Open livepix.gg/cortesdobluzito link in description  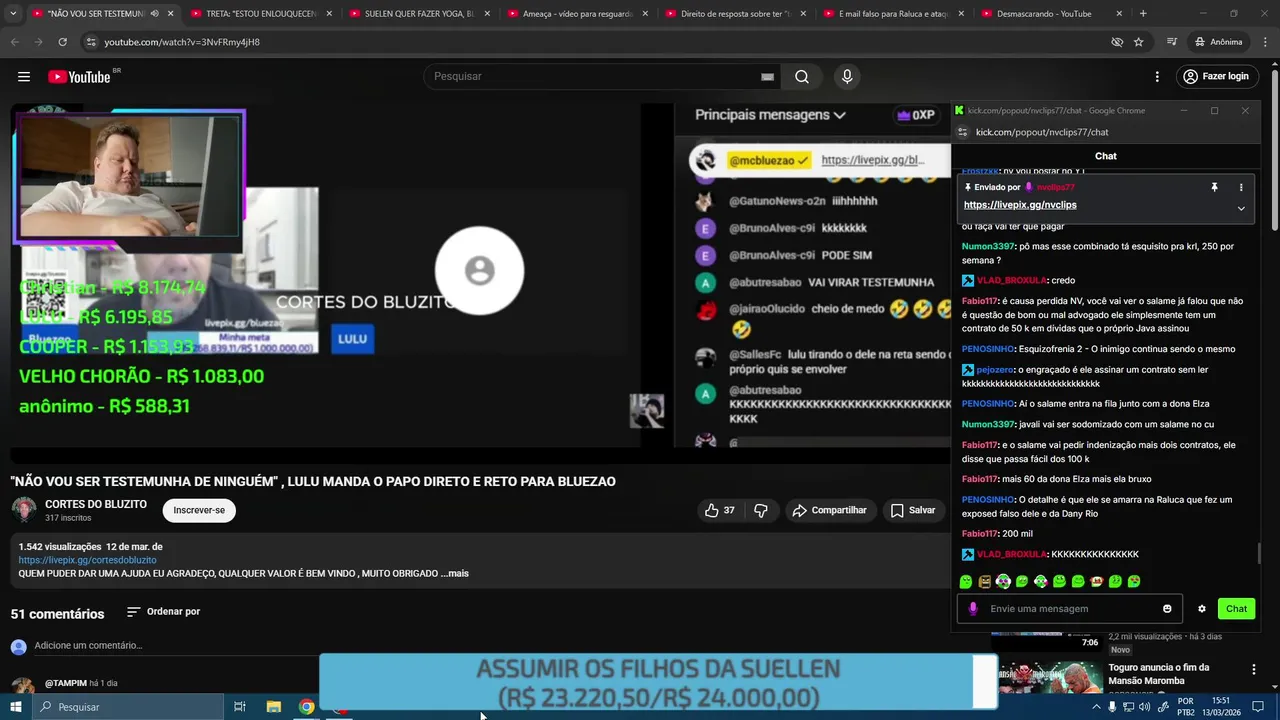point(88,560)
